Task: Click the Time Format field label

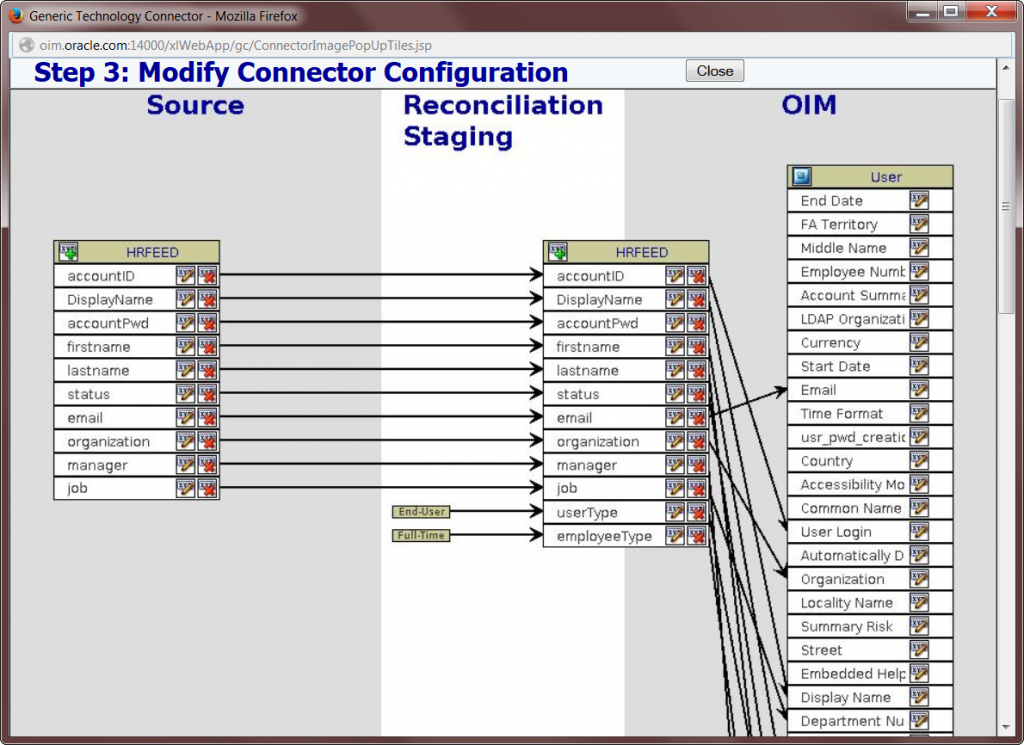Action: coord(841,413)
